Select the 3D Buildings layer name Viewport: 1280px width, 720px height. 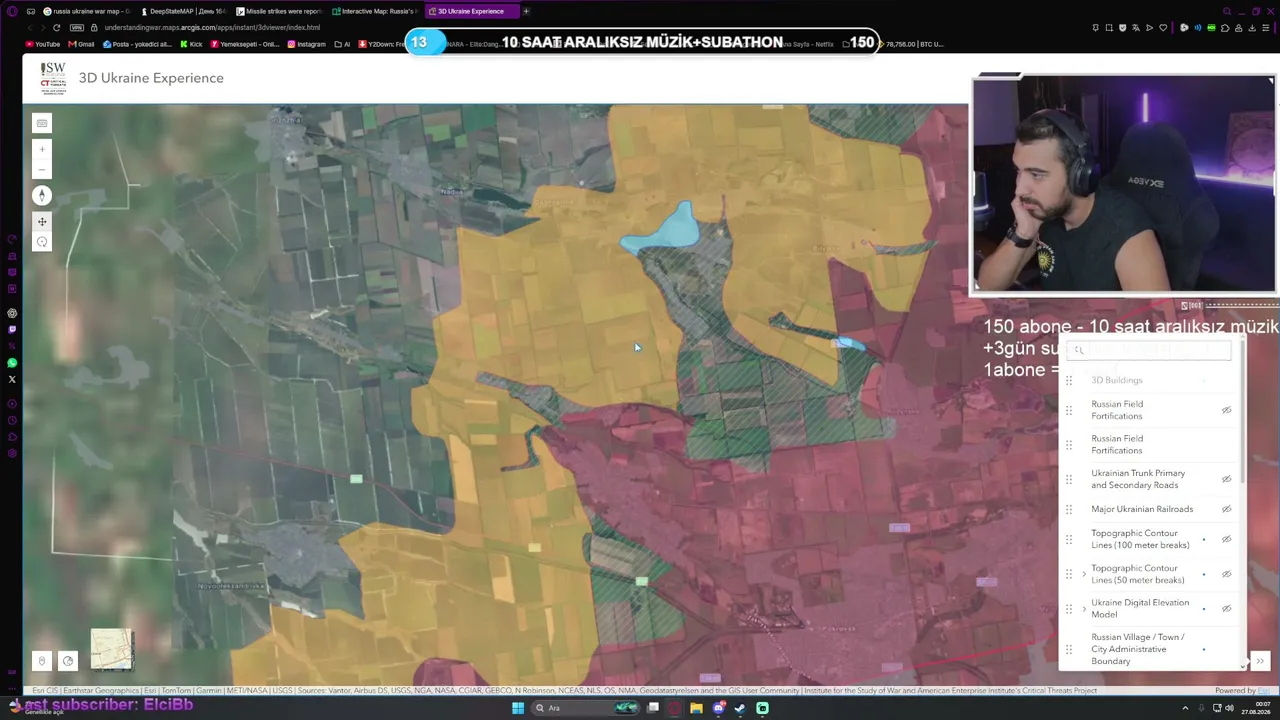[1116, 380]
